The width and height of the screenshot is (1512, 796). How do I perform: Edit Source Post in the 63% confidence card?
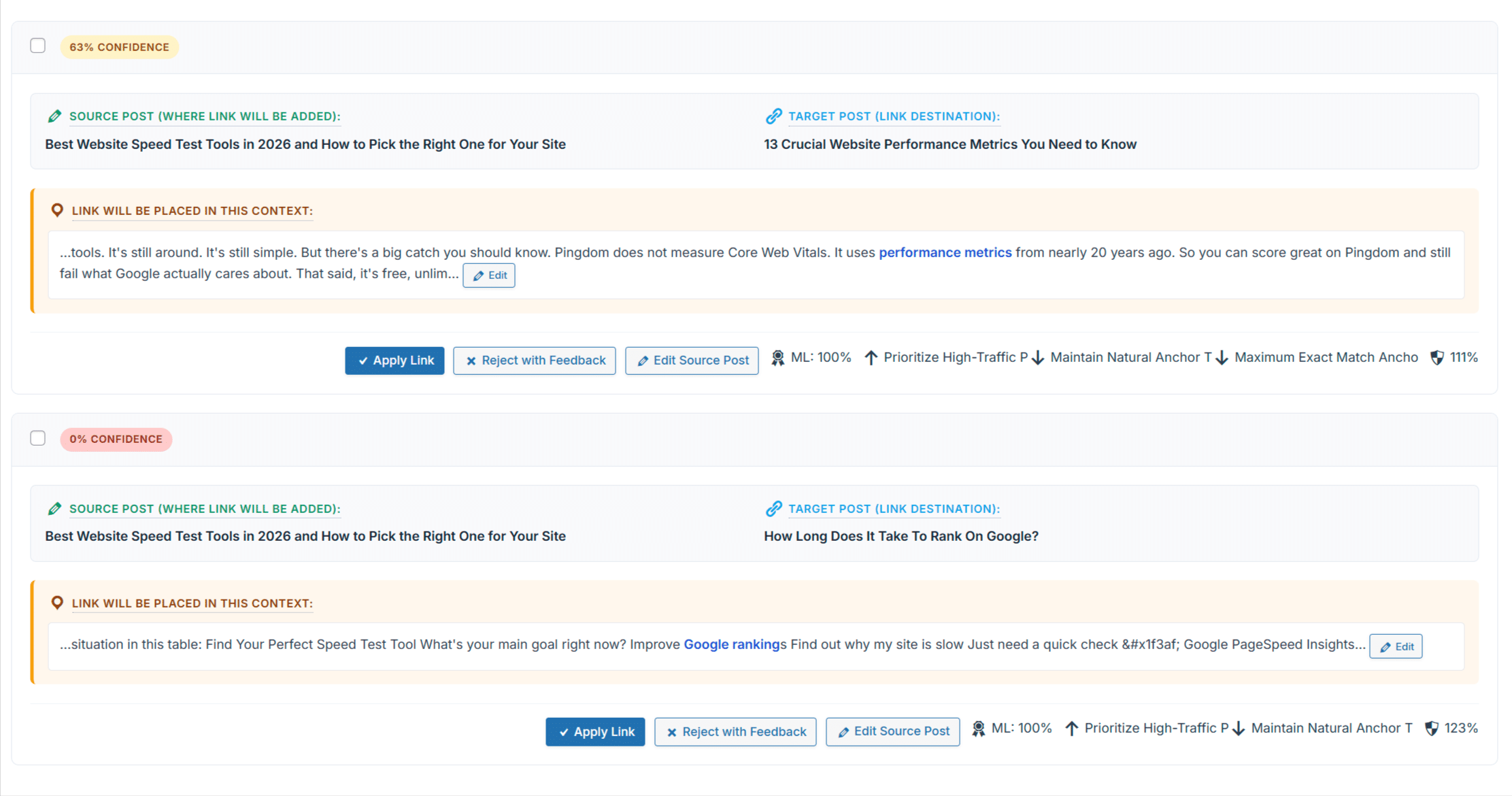coord(692,361)
